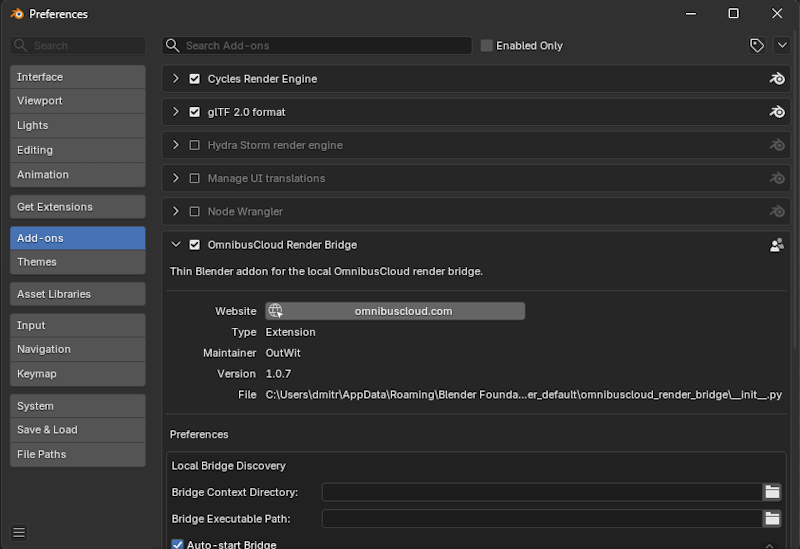
Task: Click the Blender icon on Node Wrangler row
Action: click(777, 212)
